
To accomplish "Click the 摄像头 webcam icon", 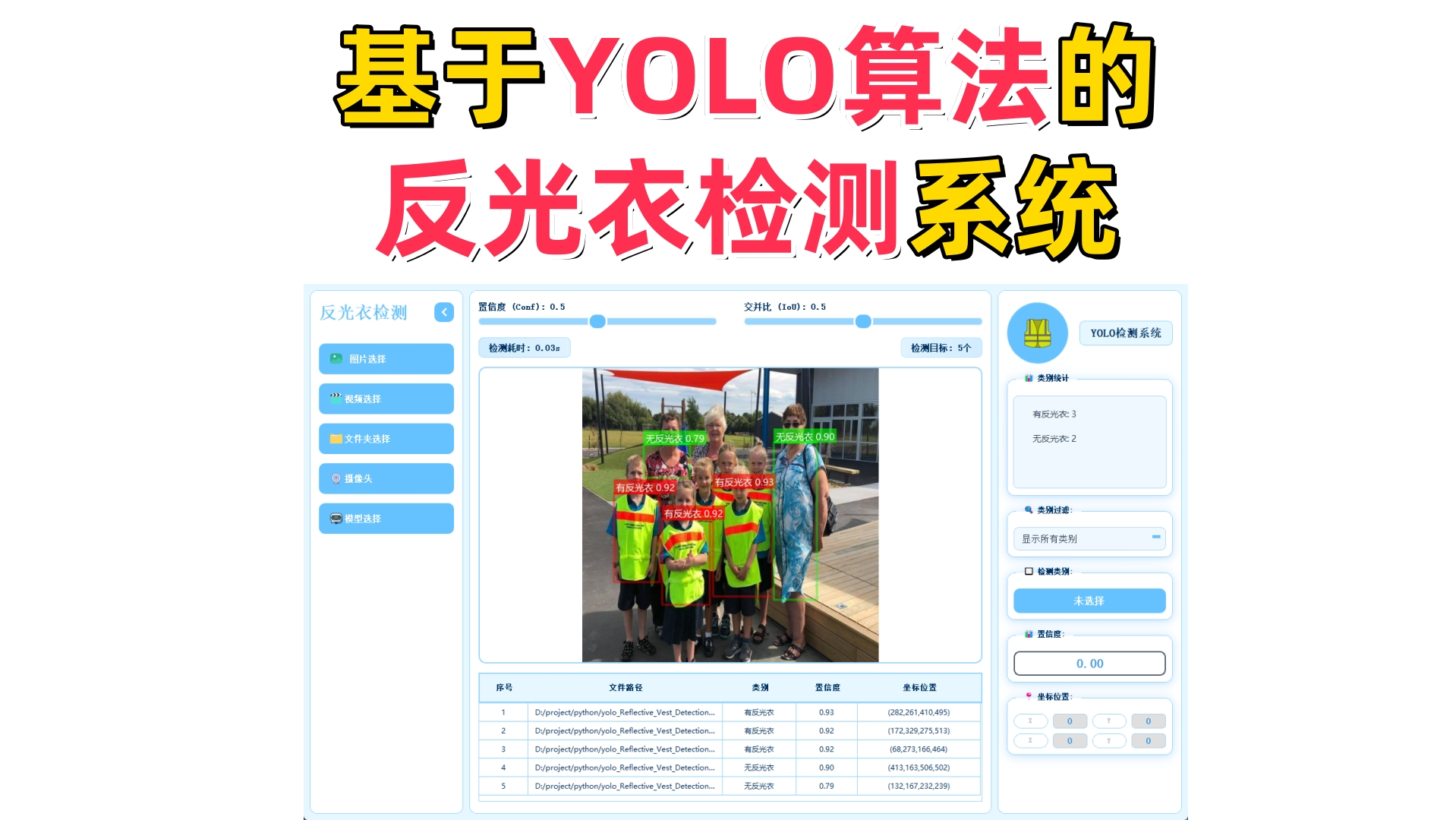I will 335,478.
